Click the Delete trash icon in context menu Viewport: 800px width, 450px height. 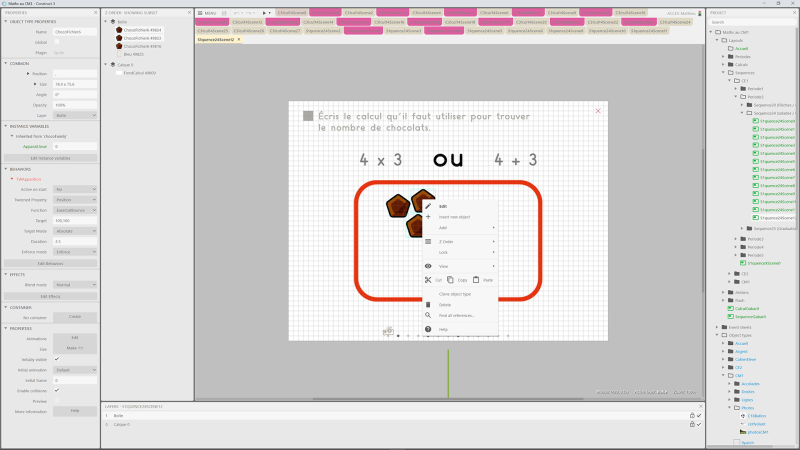428,305
